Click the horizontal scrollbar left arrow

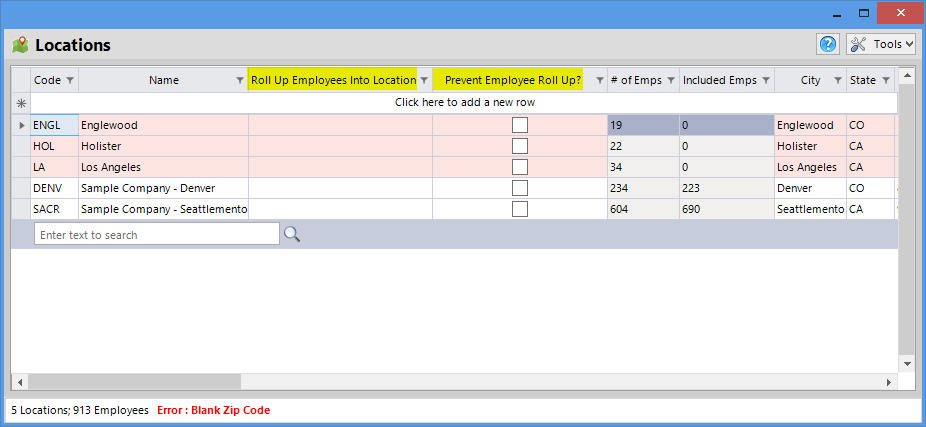tap(19, 382)
